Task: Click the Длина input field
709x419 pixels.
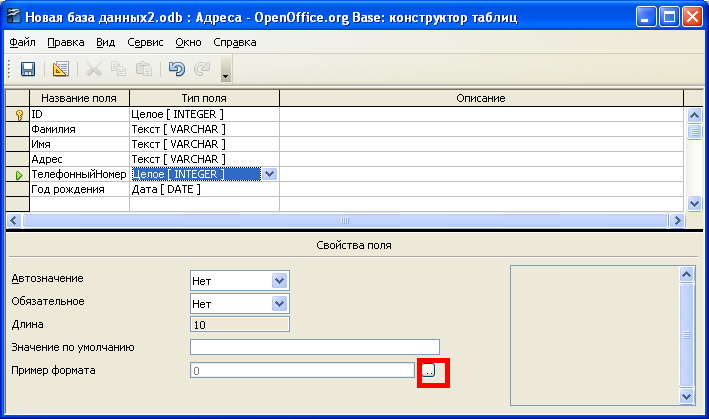Action: coord(240,325)
